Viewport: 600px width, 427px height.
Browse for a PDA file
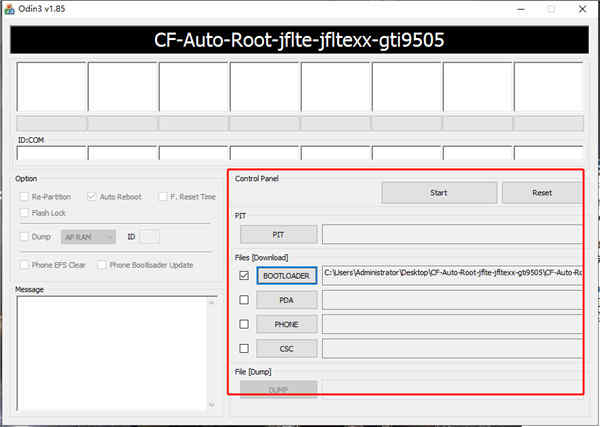pos(287,300)
